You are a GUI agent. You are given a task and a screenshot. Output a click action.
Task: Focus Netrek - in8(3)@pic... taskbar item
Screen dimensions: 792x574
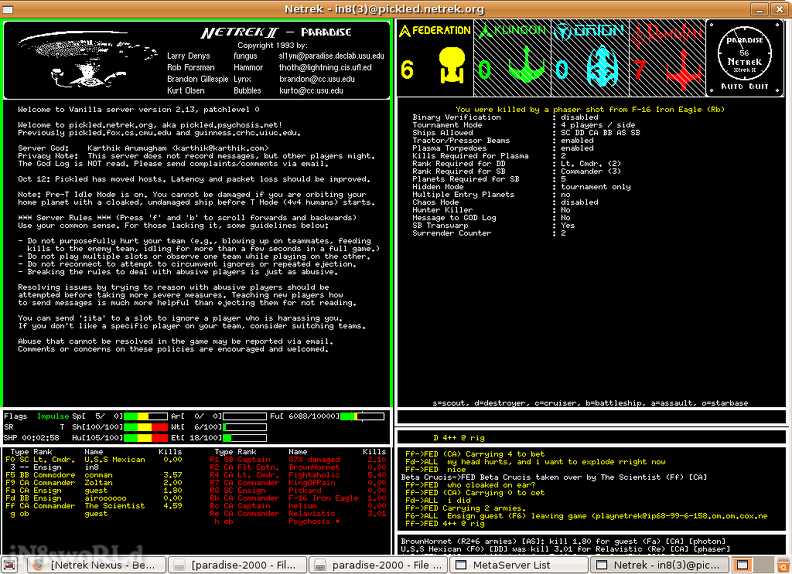(x=660, y=565)
